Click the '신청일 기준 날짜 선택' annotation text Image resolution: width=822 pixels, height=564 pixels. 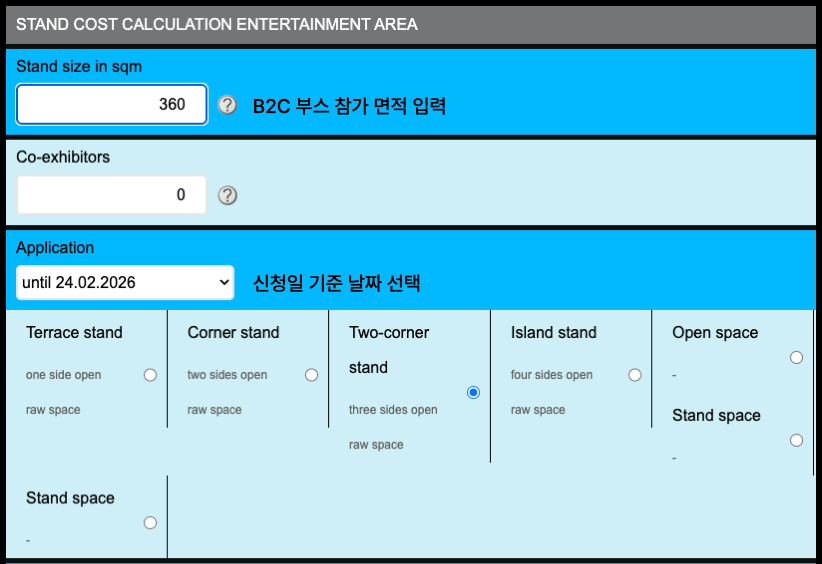(x=337, y=283)
